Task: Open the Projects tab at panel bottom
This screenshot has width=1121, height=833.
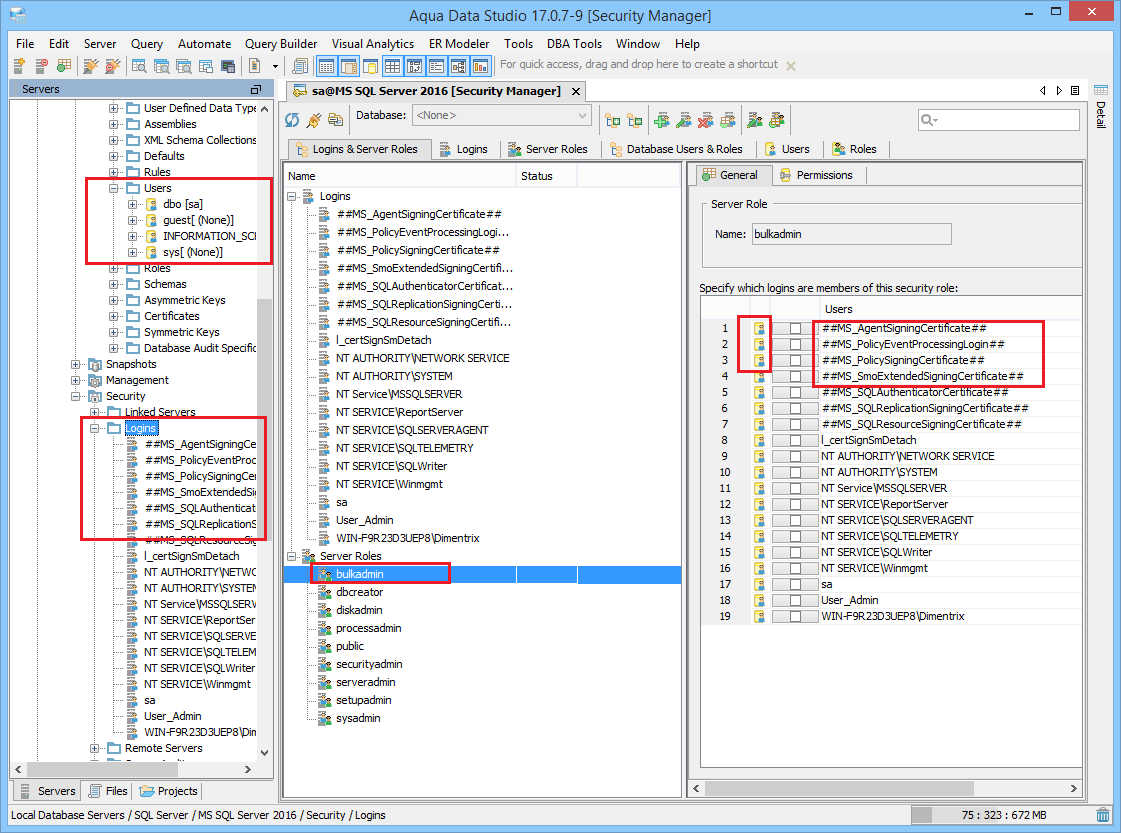Action: [169, 791]
